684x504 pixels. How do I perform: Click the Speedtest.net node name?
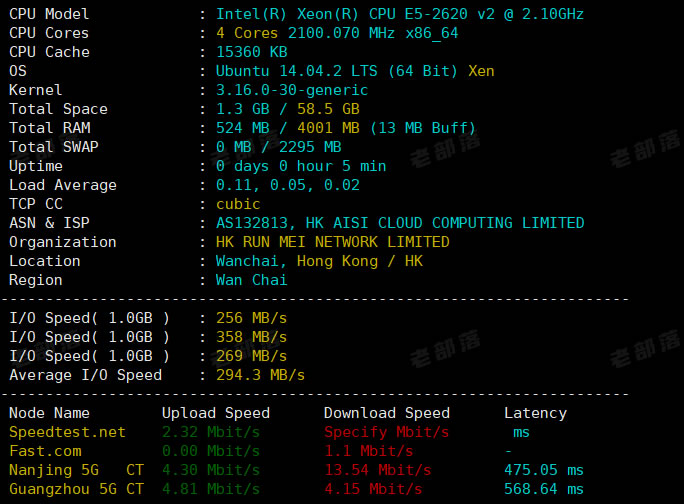pyautogui.click(x=67, y=432)
